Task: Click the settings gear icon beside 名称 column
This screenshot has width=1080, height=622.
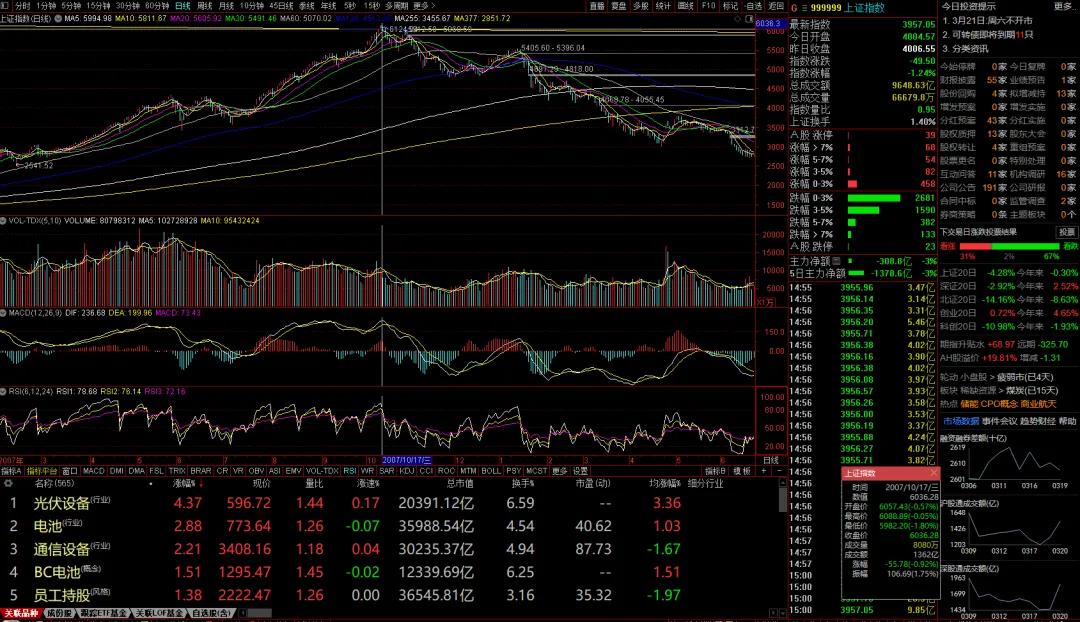Action: (x=7, y=483)
